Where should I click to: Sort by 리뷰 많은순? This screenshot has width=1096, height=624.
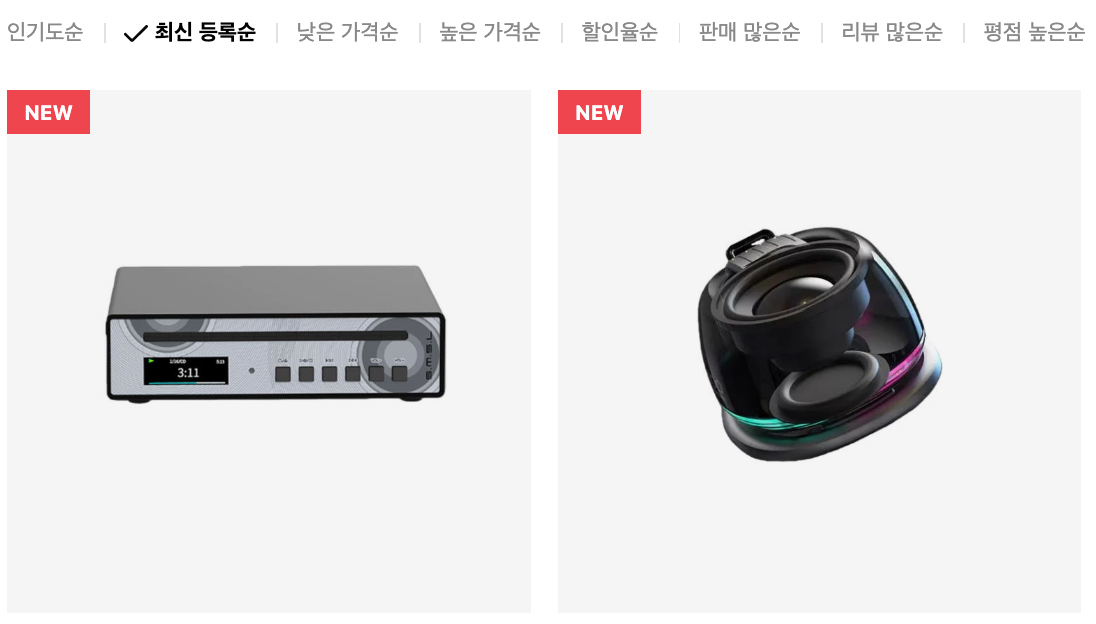coord(892,32)
